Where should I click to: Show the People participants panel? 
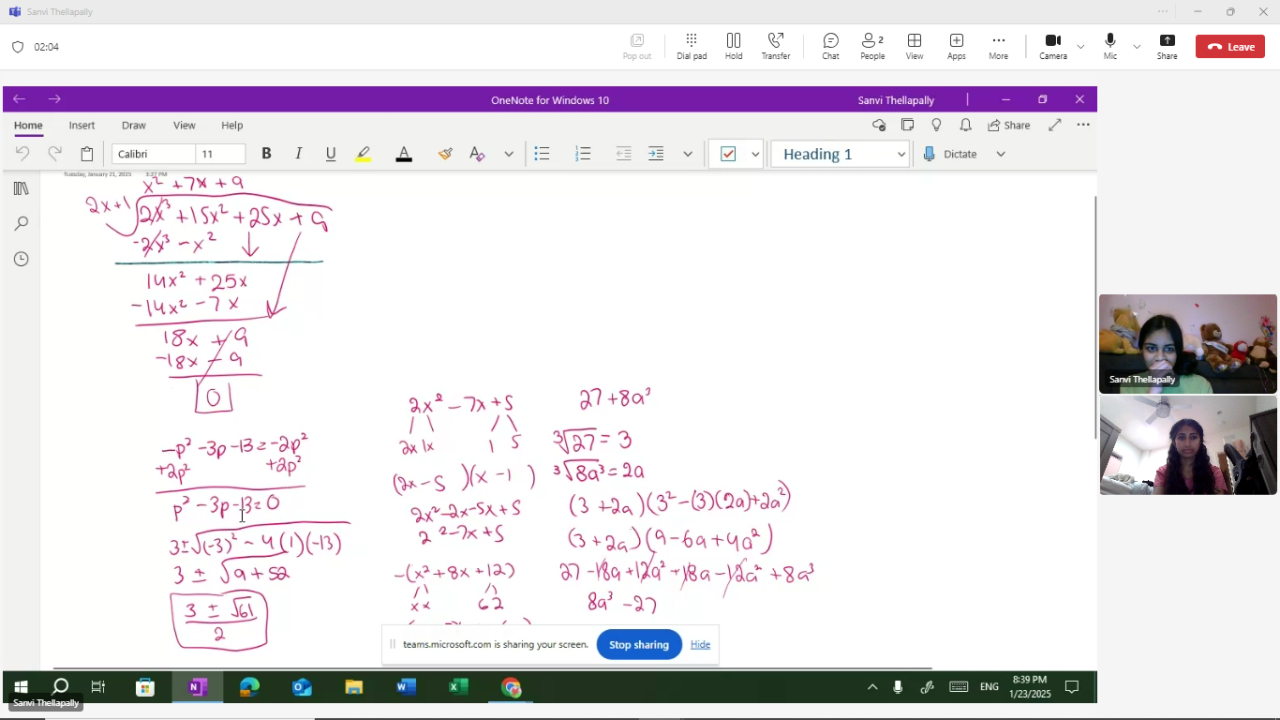(x=873, y=46)
